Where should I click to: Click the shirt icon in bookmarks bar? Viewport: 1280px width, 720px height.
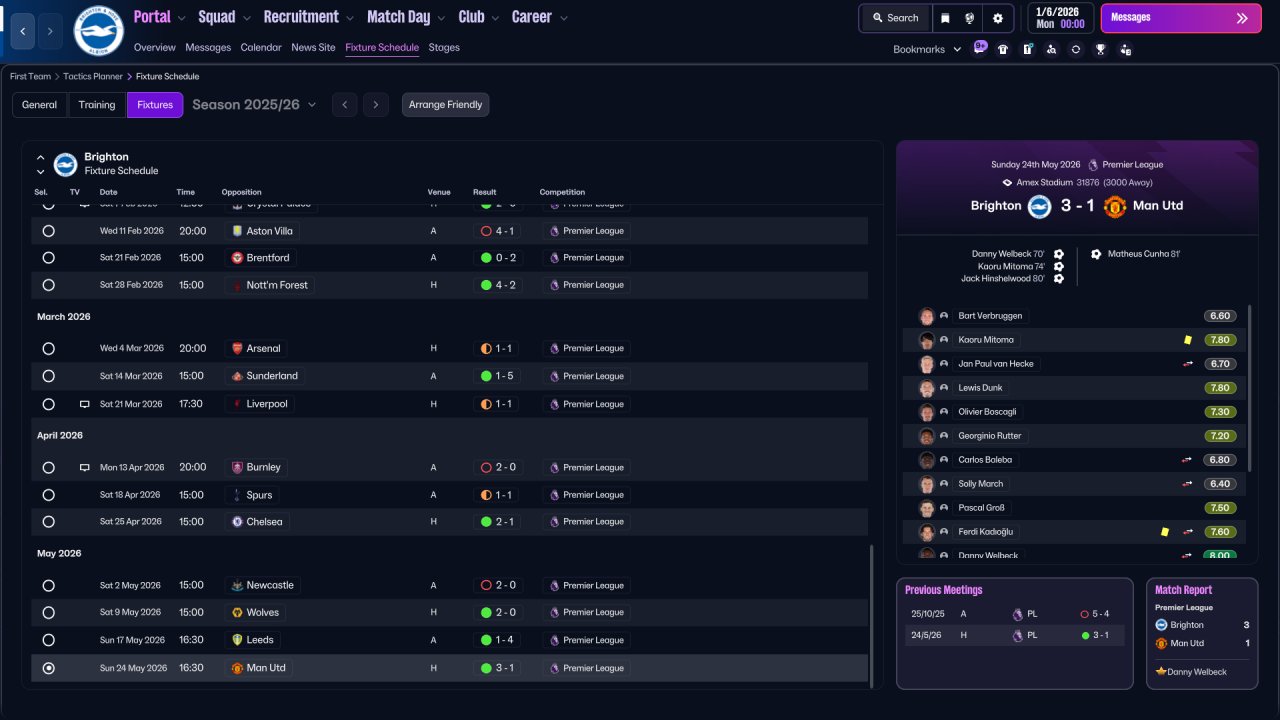click(1003, 49)
